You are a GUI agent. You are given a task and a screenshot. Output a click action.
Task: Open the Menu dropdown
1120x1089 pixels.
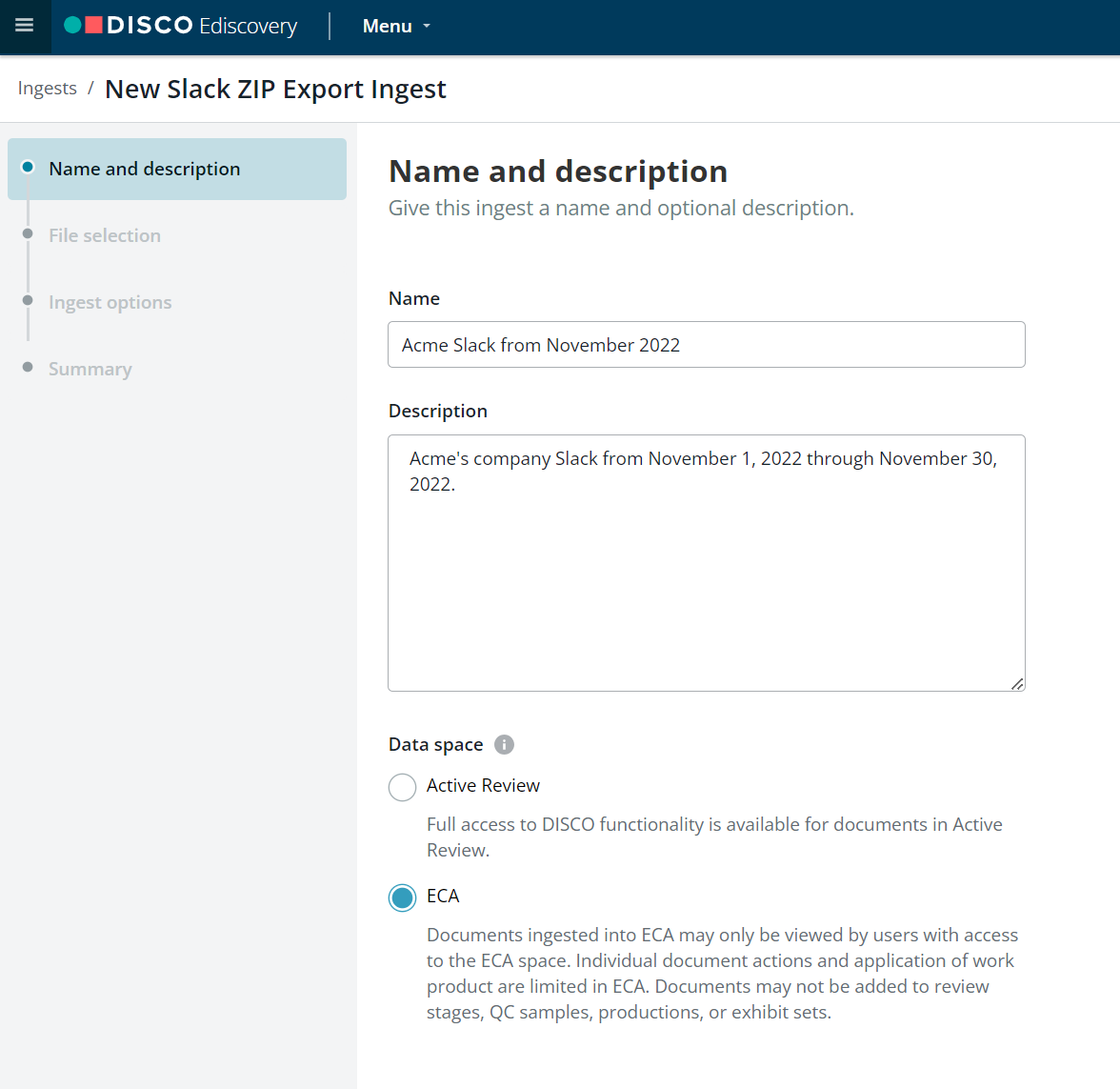[396, 27]
